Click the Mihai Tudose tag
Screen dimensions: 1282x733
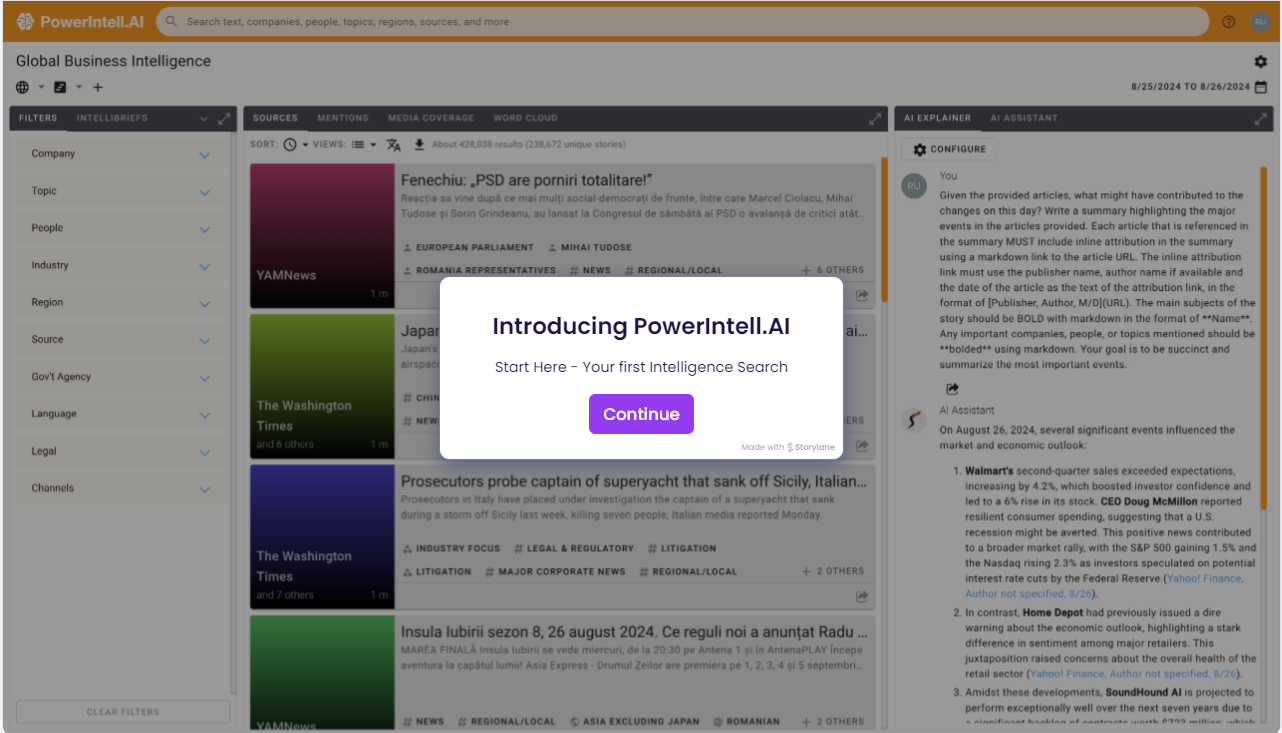point(590,247)
